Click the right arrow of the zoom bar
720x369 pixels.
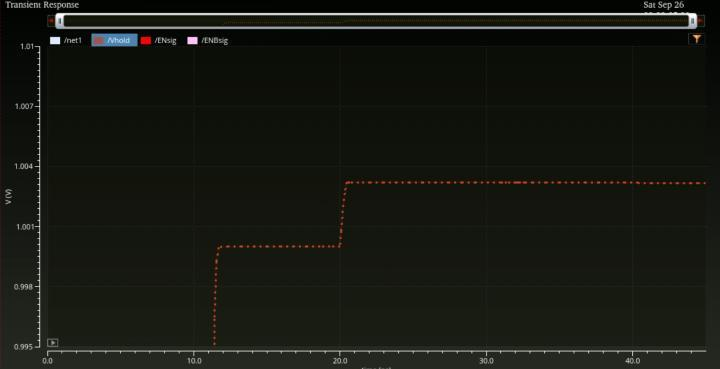700,21
